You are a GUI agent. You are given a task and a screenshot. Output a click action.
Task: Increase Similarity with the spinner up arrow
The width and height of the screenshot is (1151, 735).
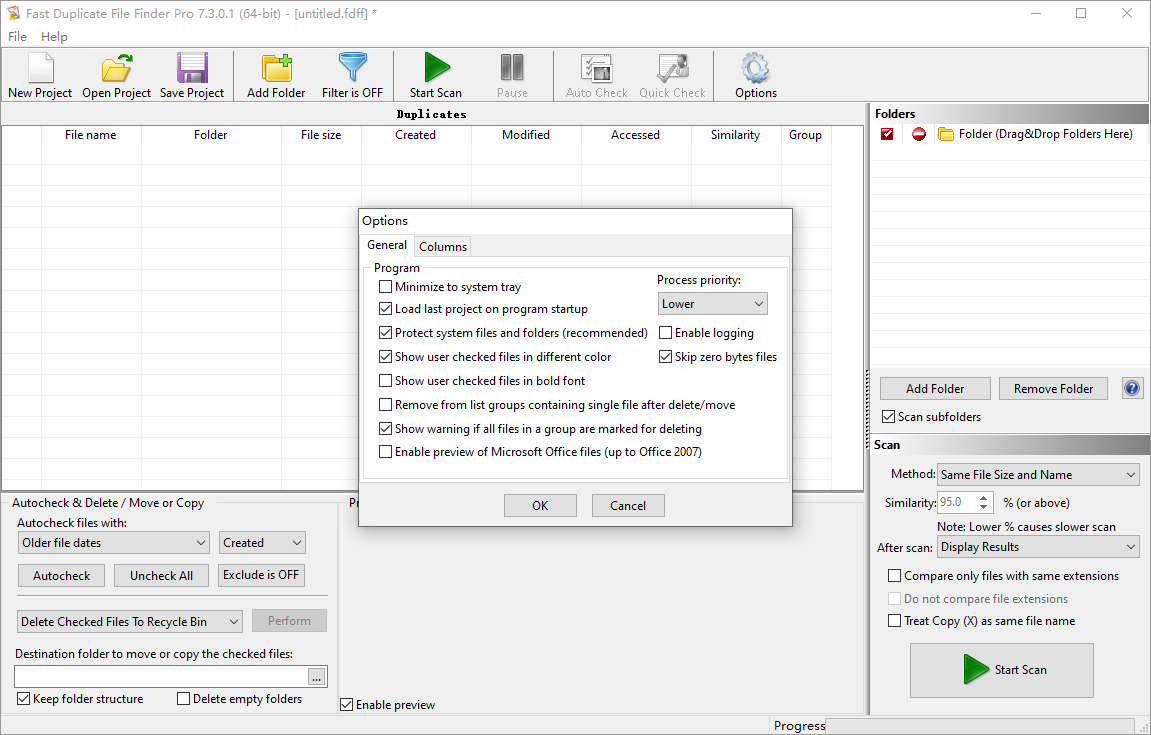coord(984,498)
